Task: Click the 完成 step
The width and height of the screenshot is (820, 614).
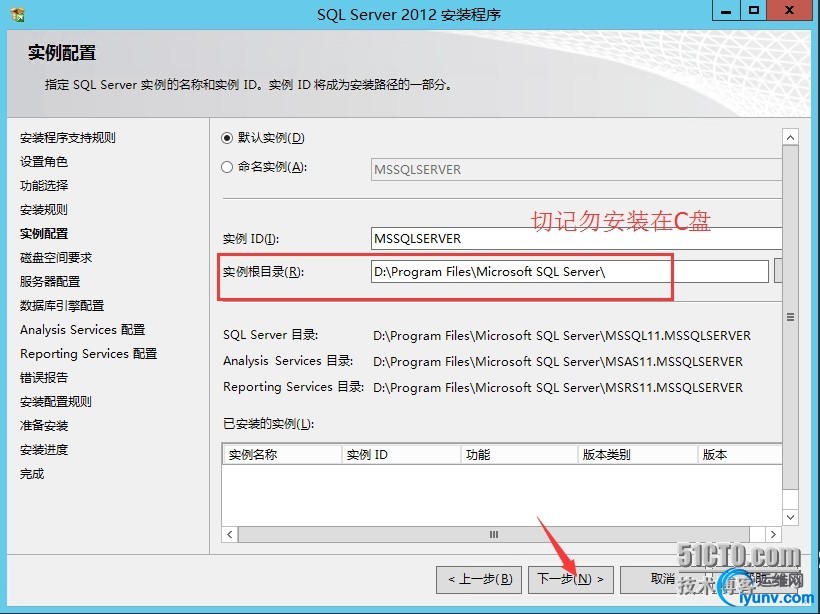Action: 32,474
